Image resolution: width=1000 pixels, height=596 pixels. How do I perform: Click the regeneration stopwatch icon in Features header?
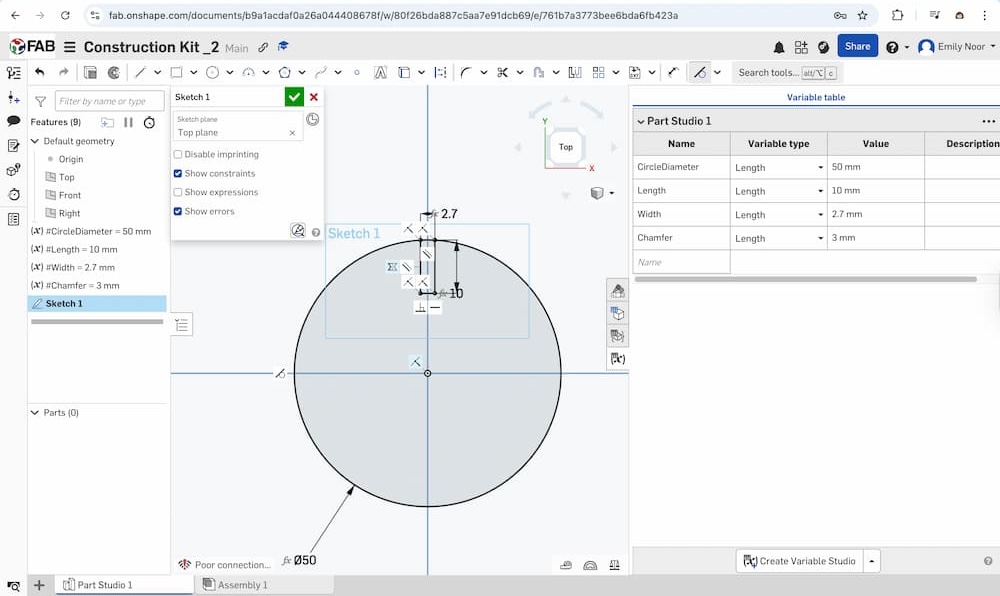pos(149,122)
